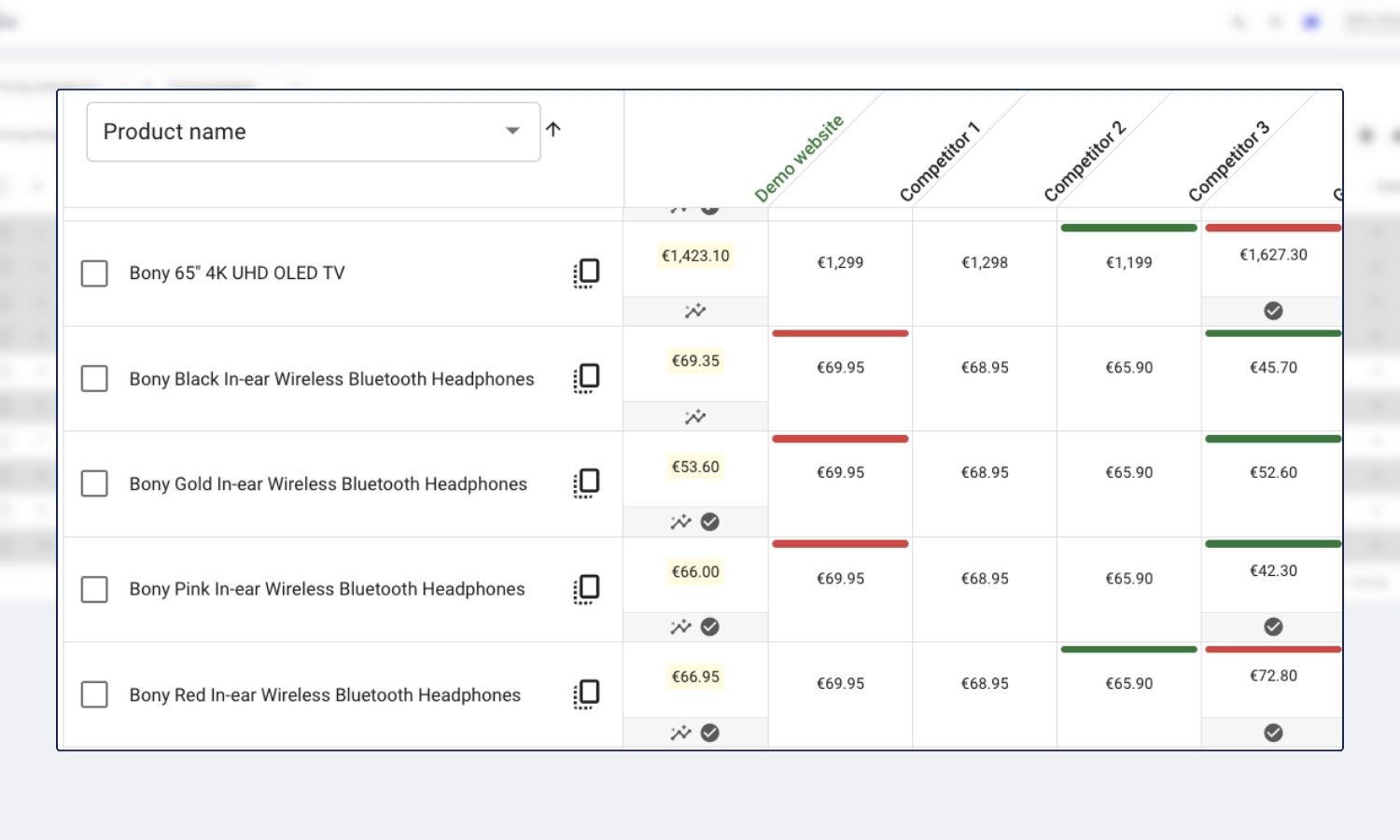Click the €1,627.30 price cell
The image size is (1400, 840).
(1273, 255)
